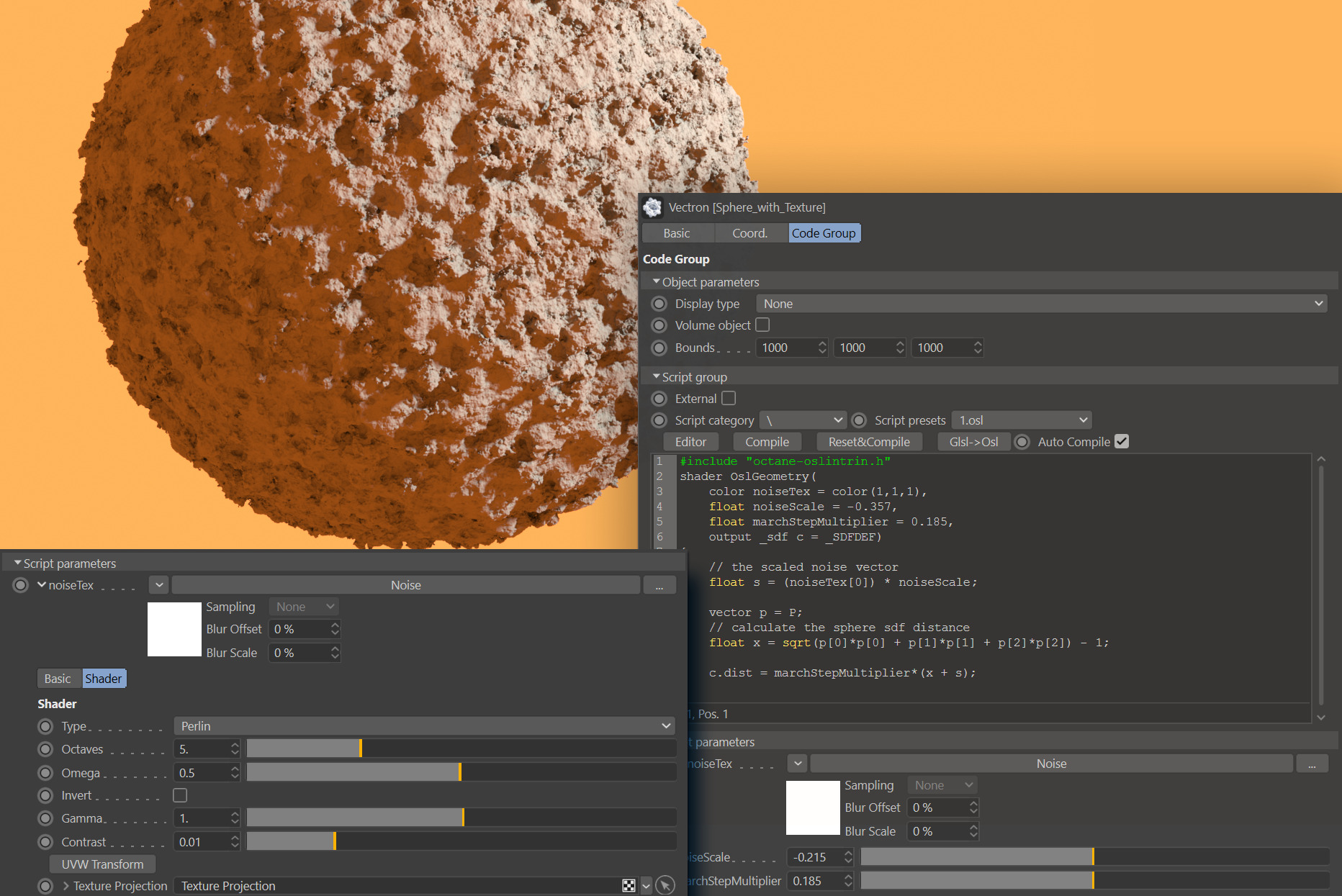This screenshot has width=1342, height=896.
Task: Click the checkerboard icon beside Texture Projection
Action: tap(629, 886)
